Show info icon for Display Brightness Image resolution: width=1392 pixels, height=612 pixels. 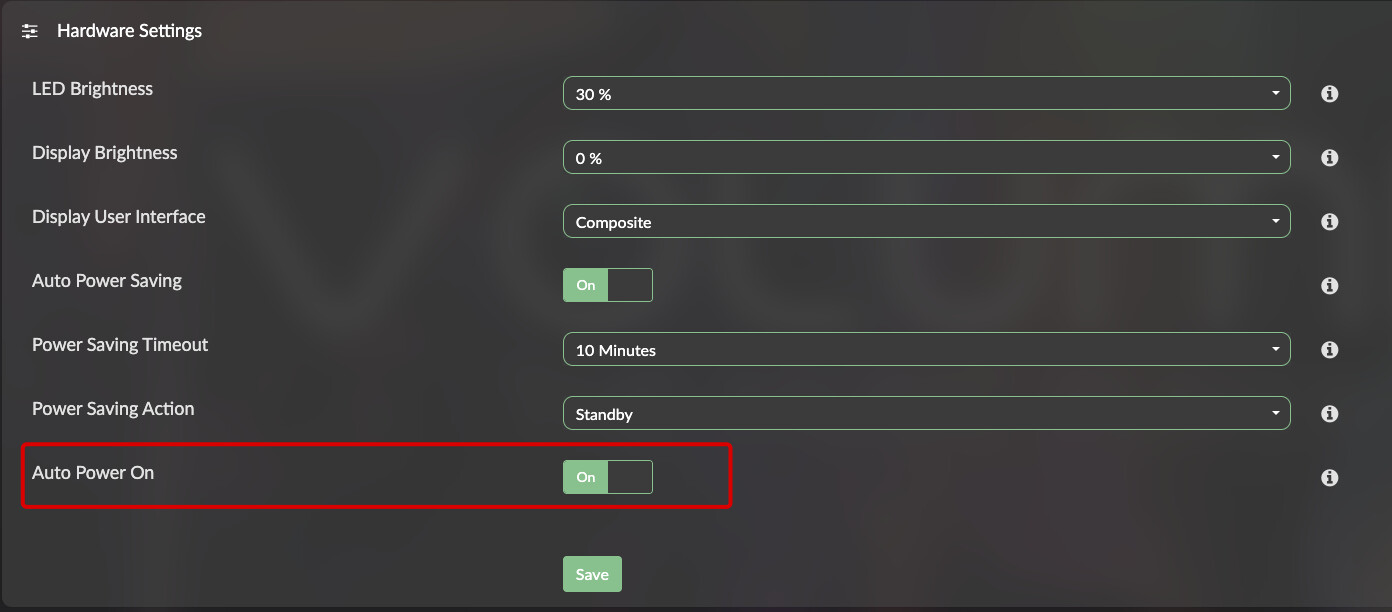(x=1329, y=158)
